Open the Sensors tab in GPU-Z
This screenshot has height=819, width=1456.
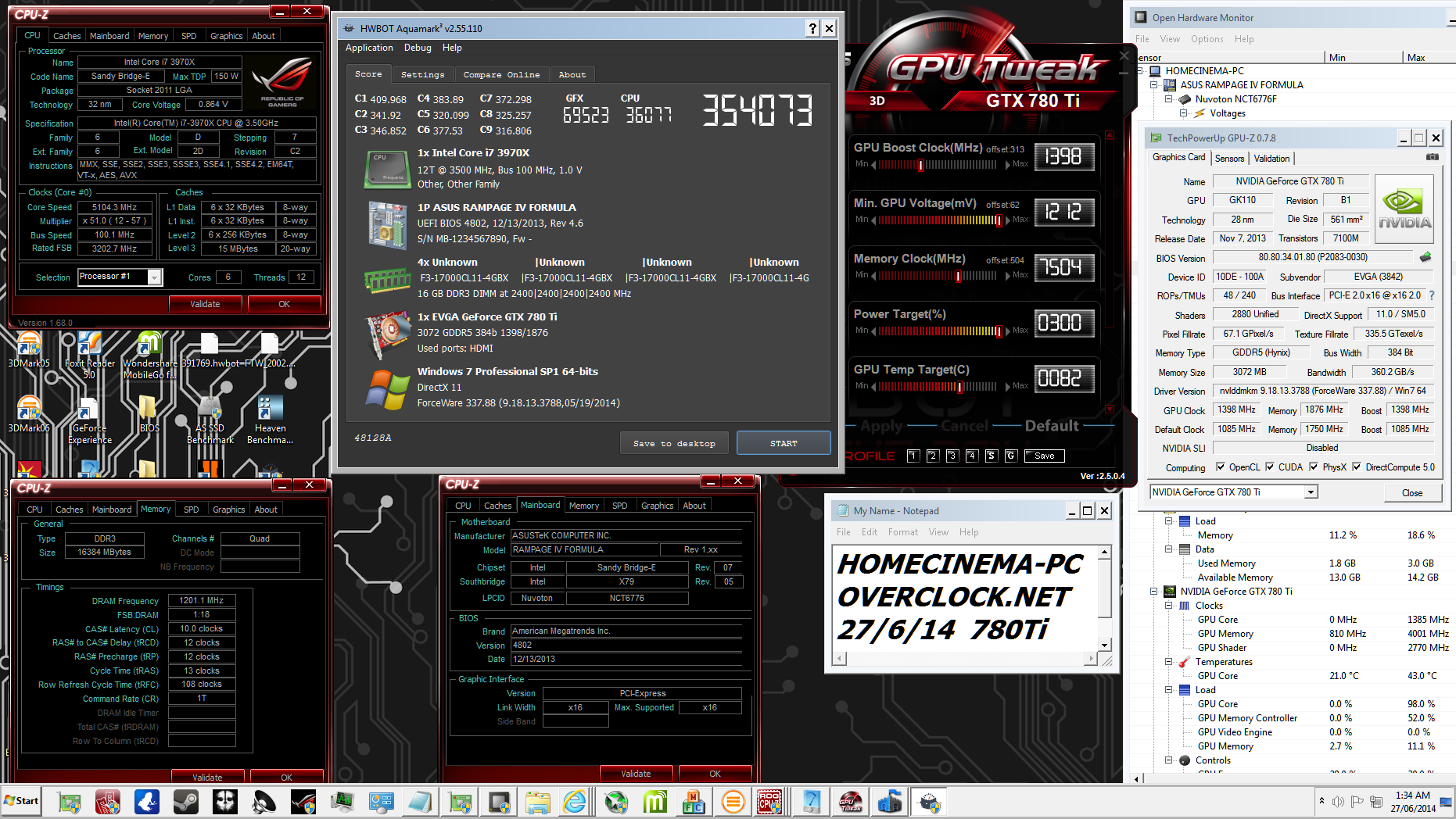pyautogui.click(x=1229, y=158)
